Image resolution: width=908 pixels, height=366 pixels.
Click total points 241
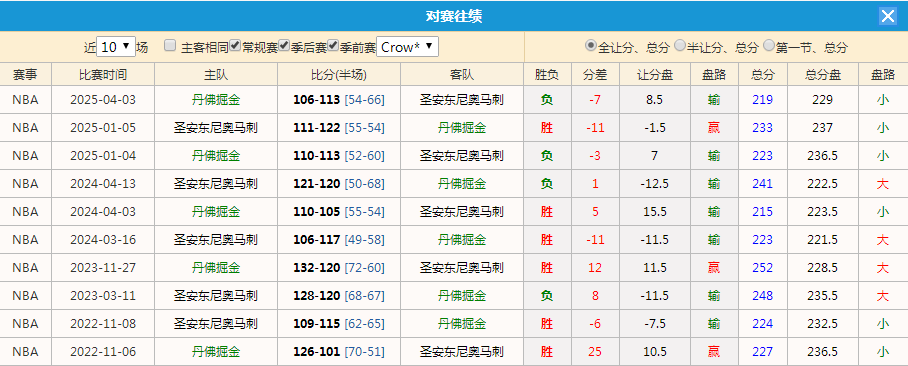click(x=763, y=184)
